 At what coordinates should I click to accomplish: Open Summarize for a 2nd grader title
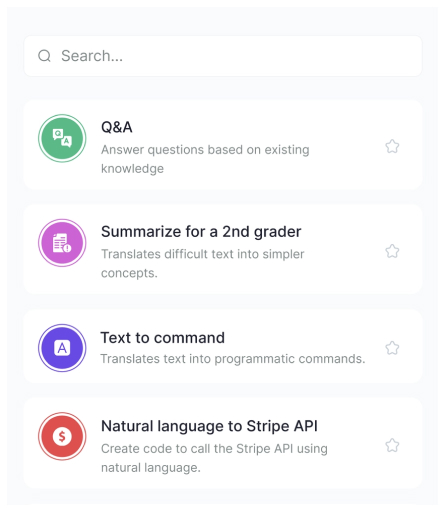201,232
